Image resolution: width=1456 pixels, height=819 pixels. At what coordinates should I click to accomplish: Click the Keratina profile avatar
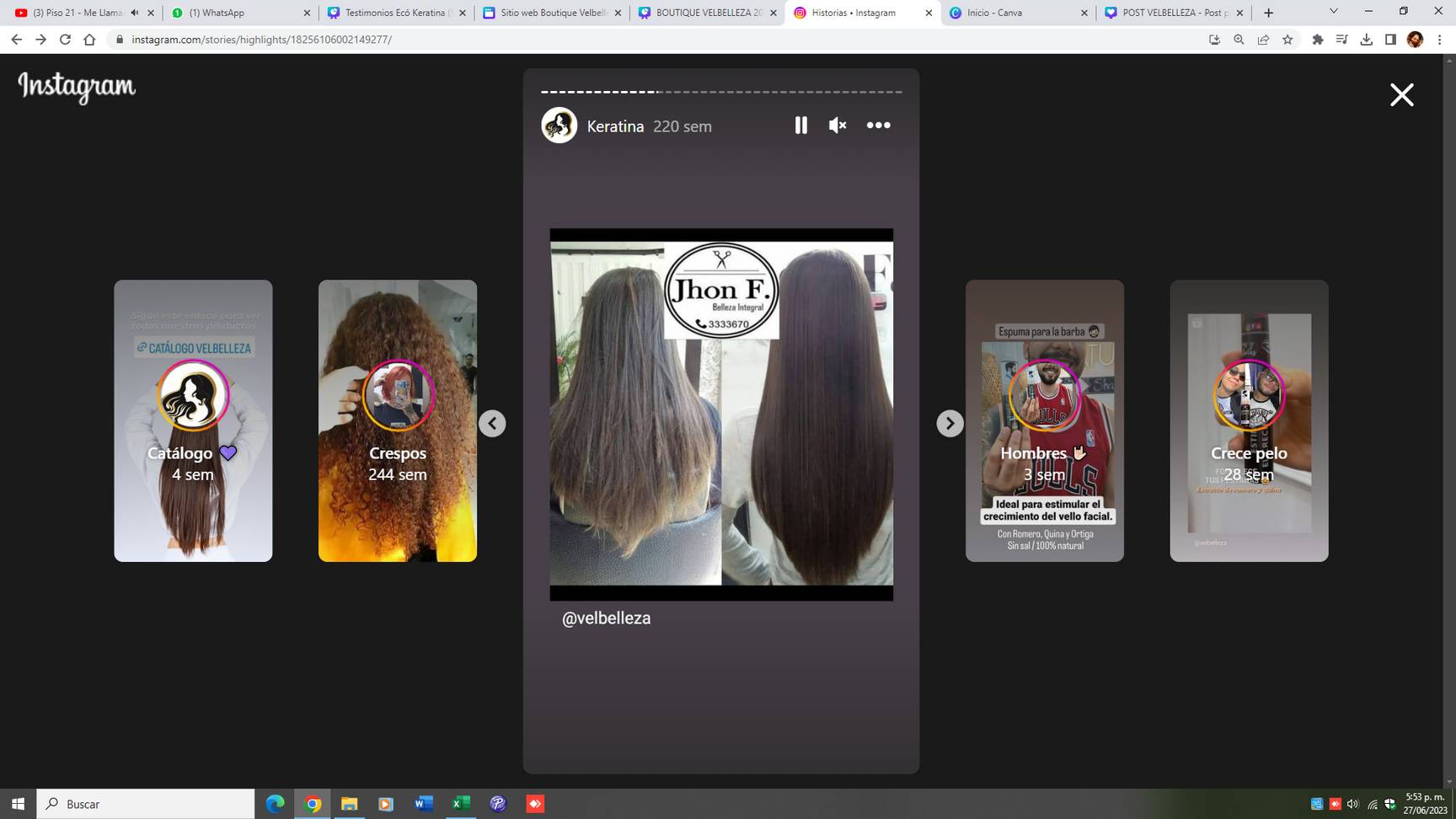(559, 126)
